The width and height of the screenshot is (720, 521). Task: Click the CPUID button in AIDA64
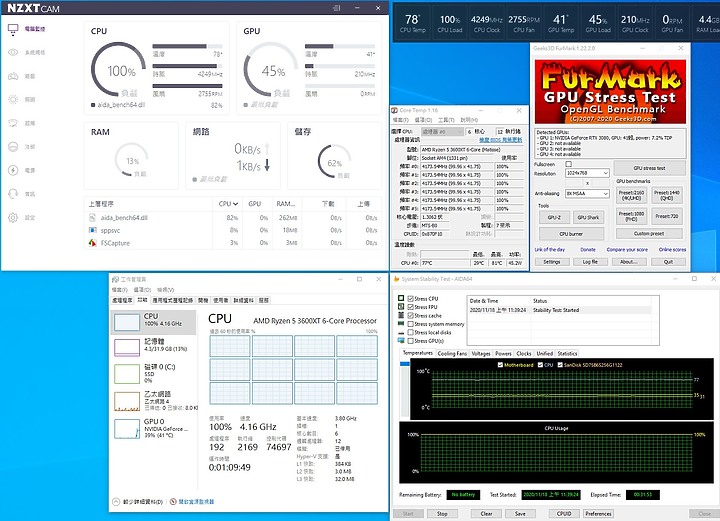tap(563, 514)
